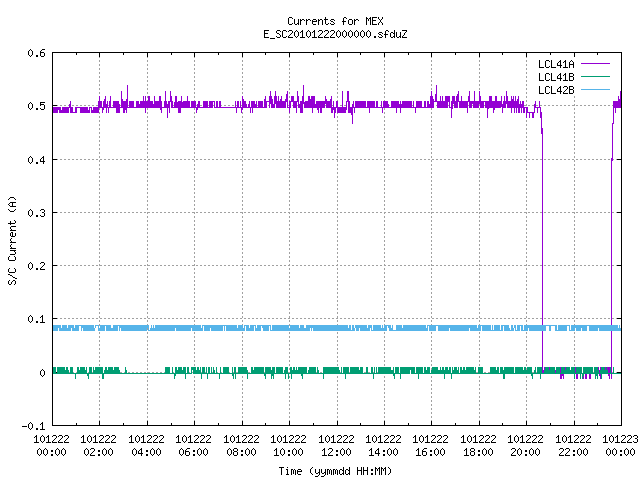Click the y-axis label 'S/C Current (A)'
The image size is (640, 480).
click(x=13, y=241)
